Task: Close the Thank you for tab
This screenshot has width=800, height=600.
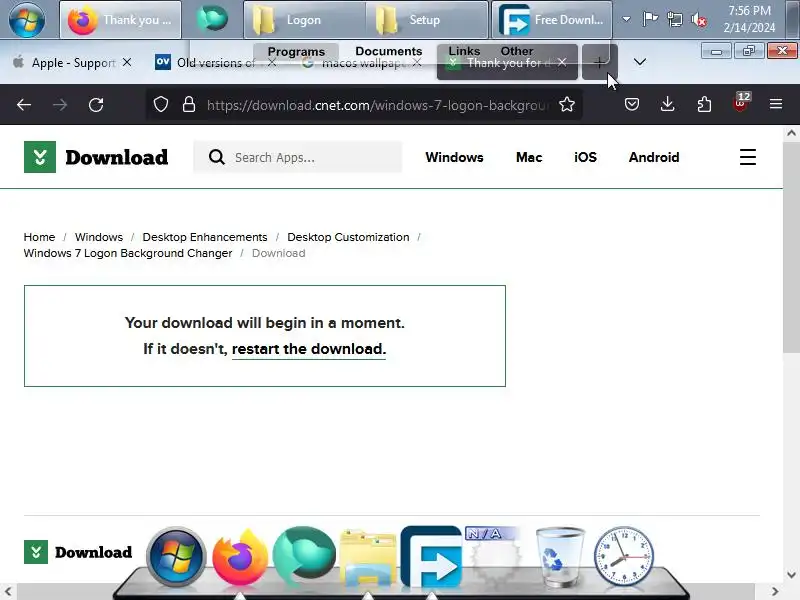Action: click(562, 62)
